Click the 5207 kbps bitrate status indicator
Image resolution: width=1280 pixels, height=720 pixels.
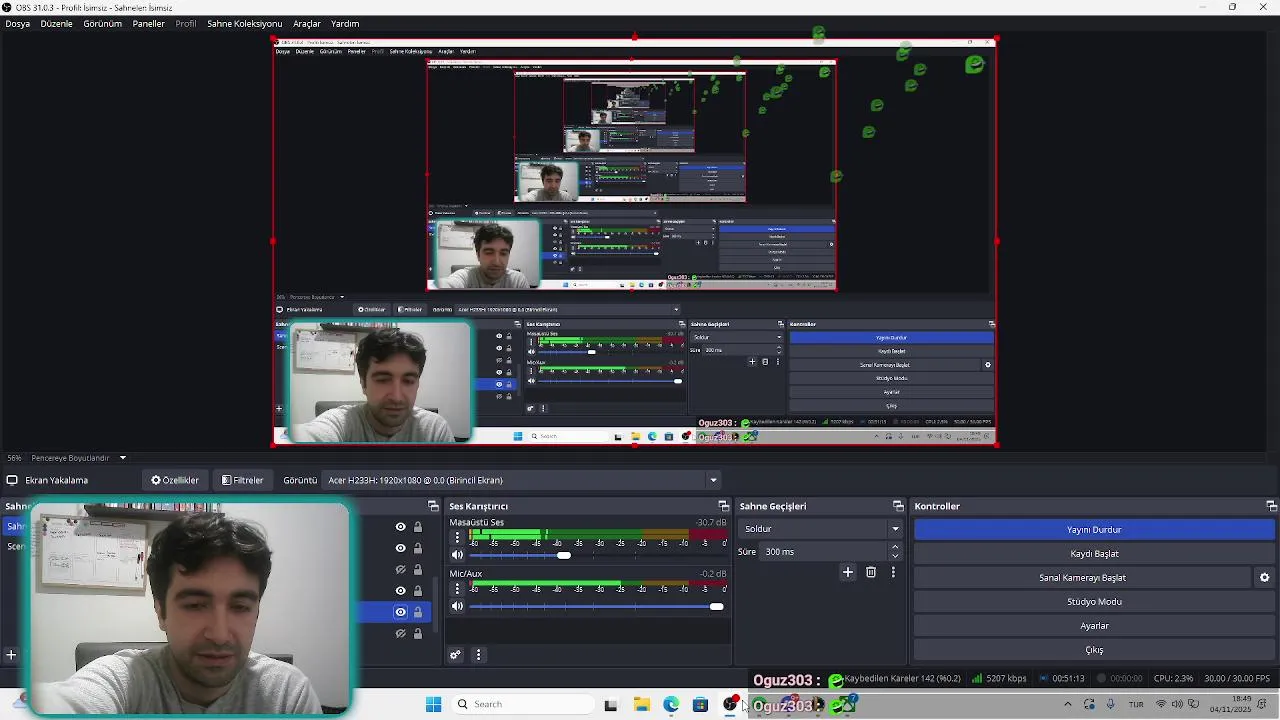(x=999, y=679)
